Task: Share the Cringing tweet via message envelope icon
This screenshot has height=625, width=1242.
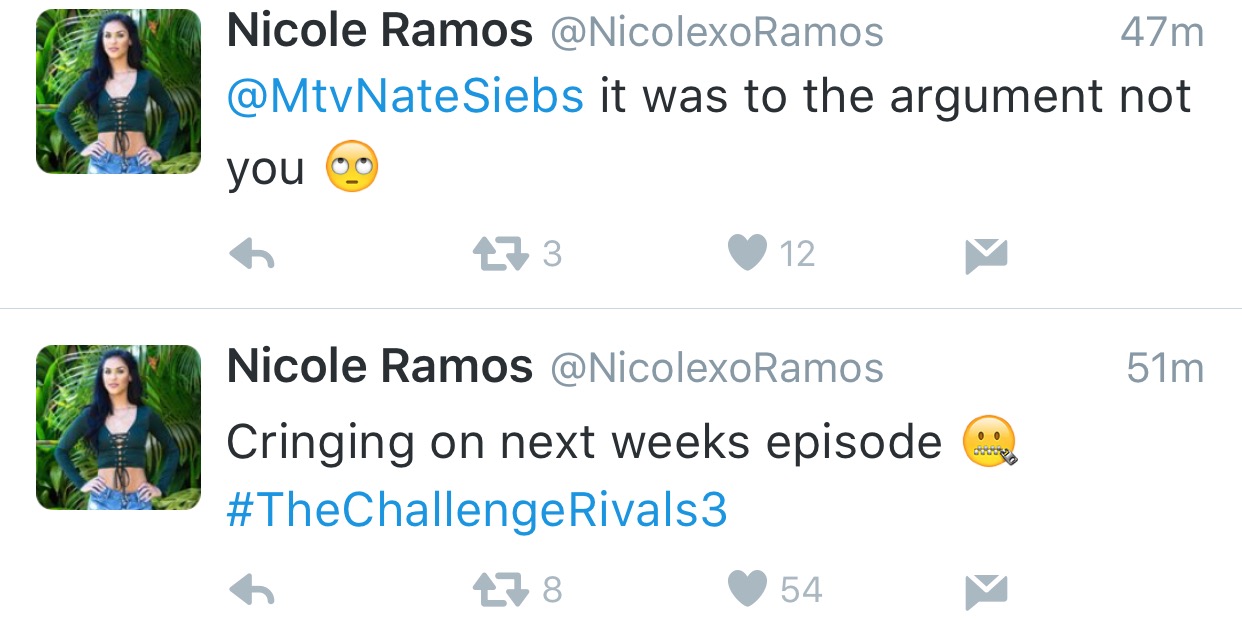Action: click(x=986, y=591)
